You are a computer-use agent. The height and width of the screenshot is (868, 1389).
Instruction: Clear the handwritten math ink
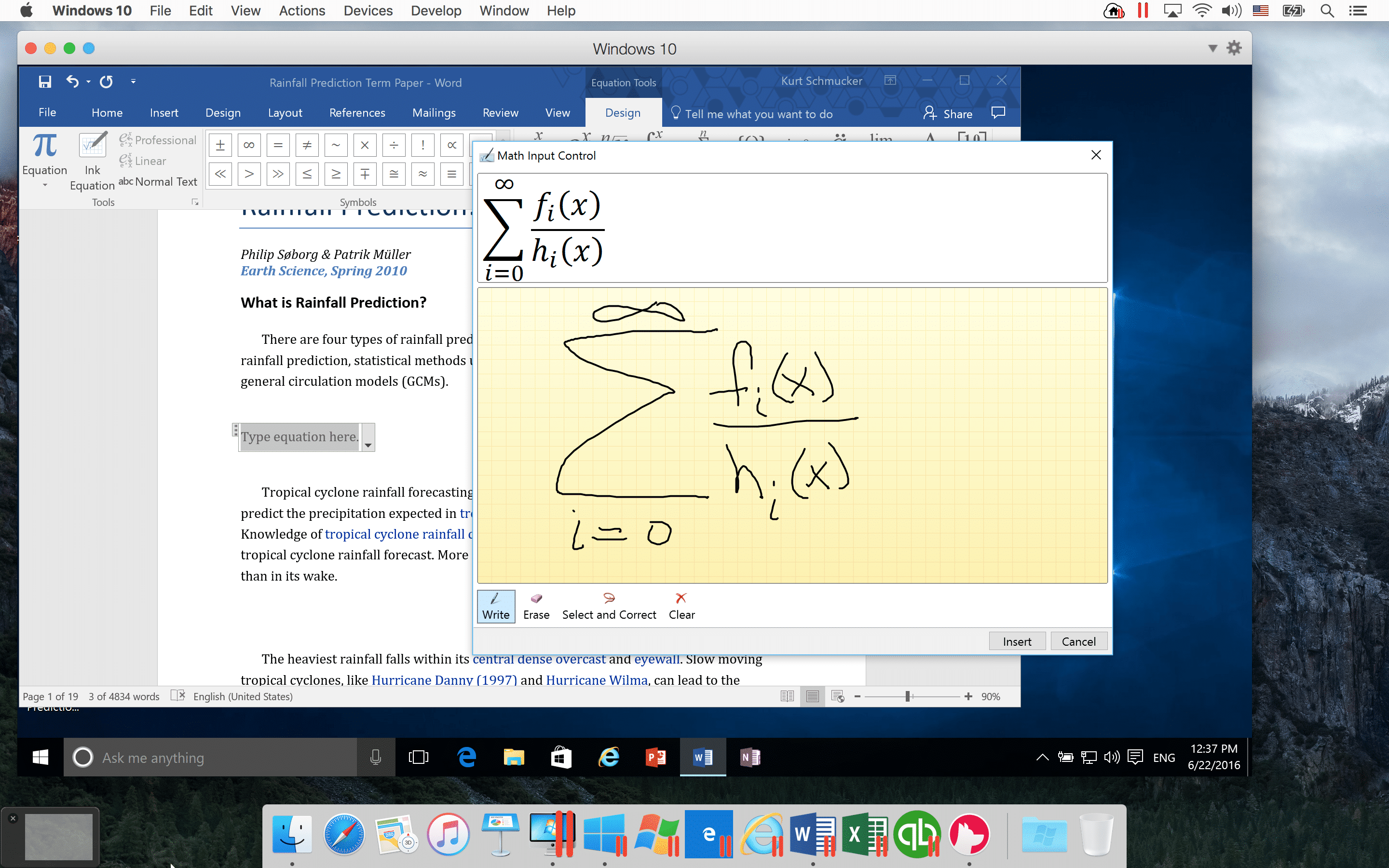click(681, 606)
